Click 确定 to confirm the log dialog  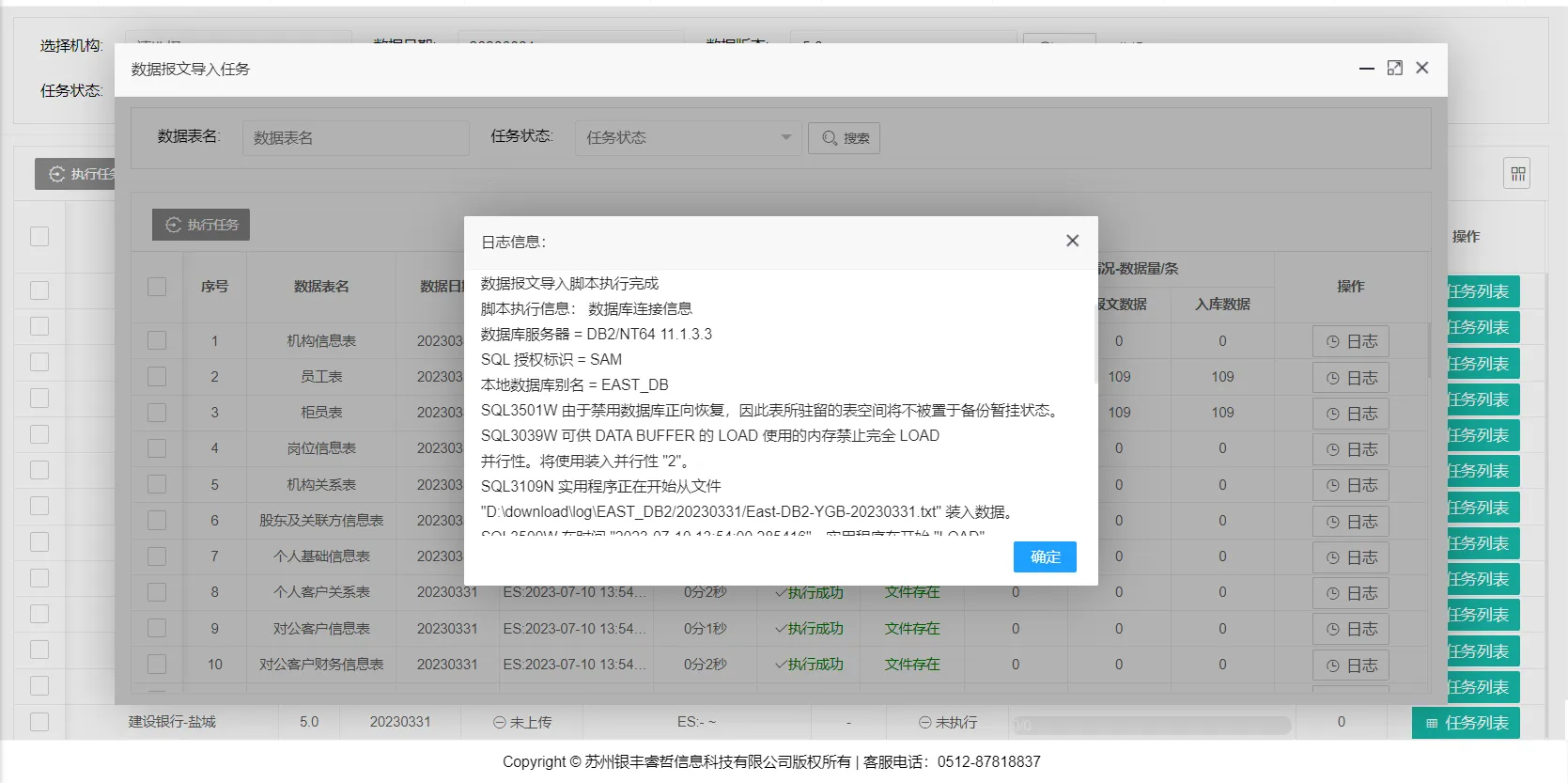tap(1045, 556)
